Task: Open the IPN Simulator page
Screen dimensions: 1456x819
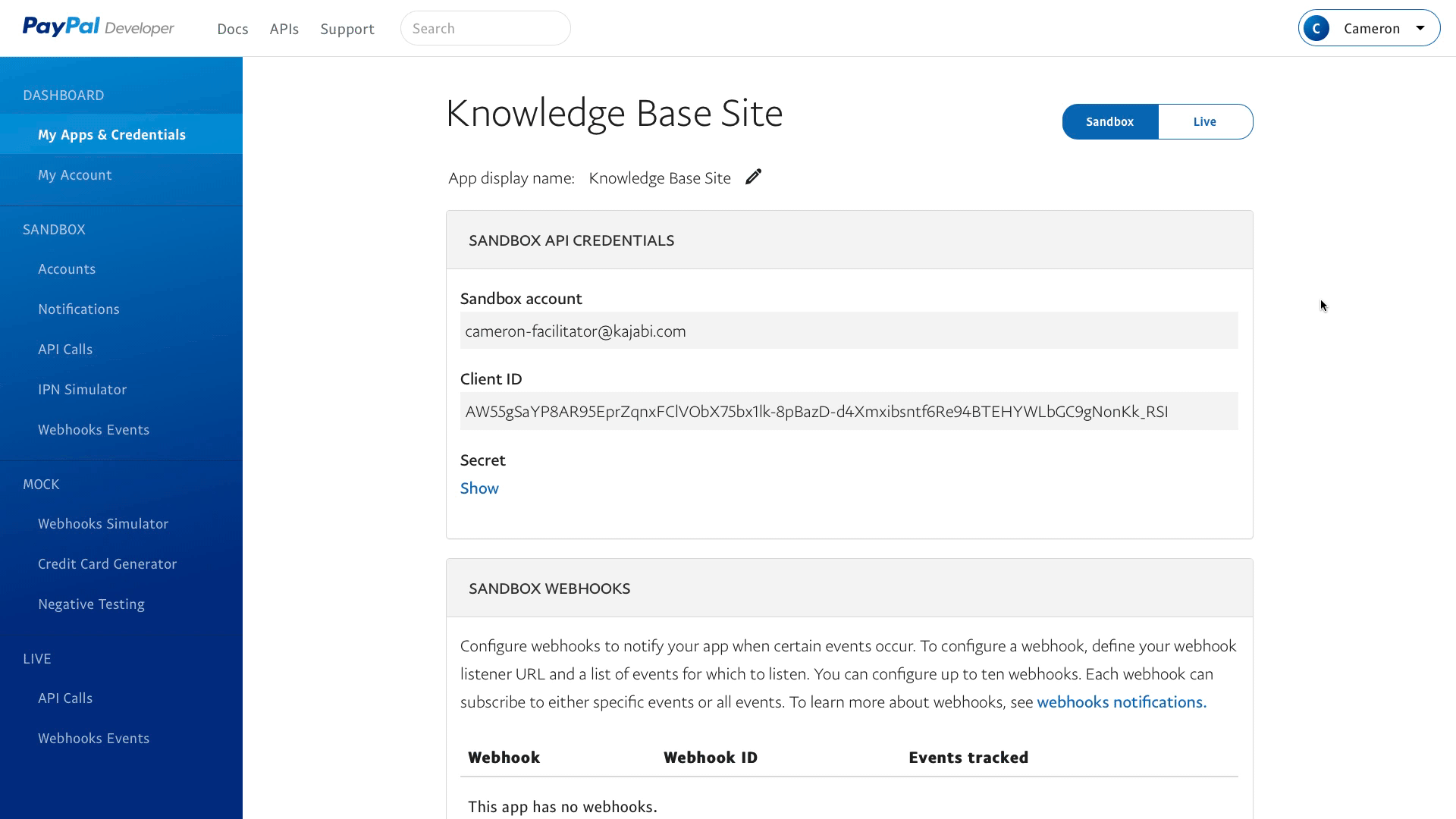Action: 82,390
